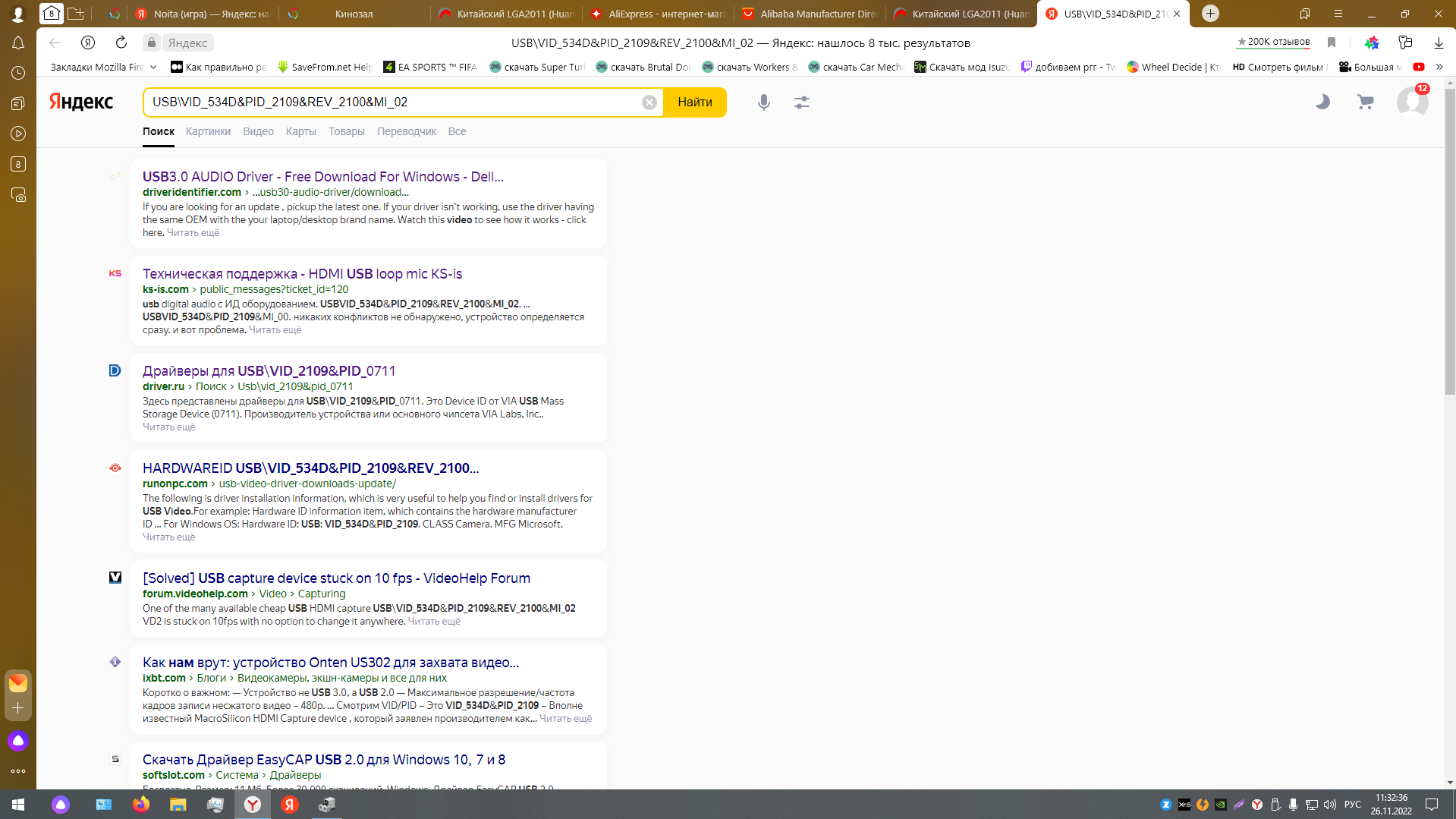Switch input language from РУС
The height and width of the screenshot is (819, 1456).
coord(1353,805)
